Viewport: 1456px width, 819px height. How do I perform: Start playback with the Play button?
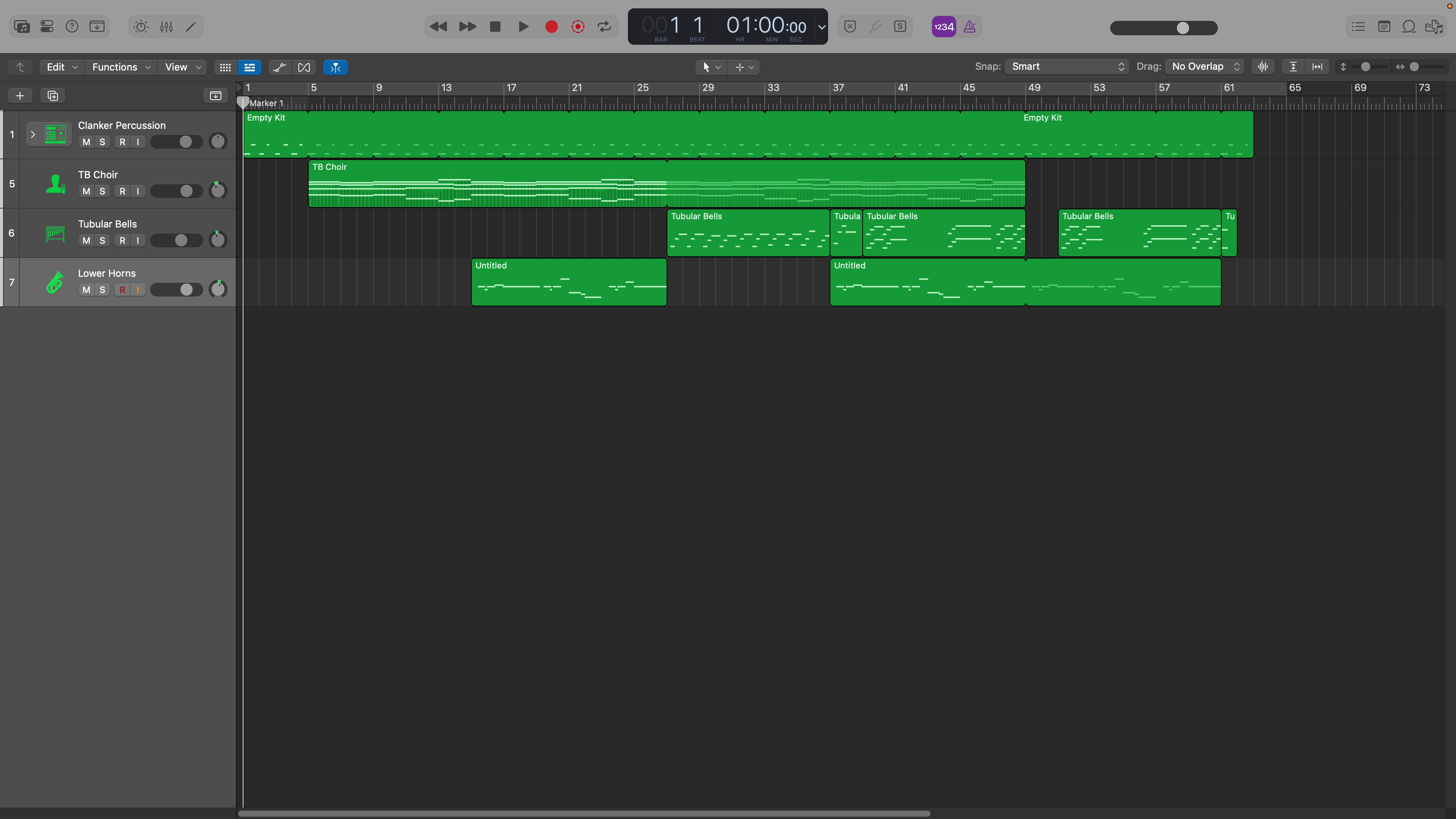523,27
